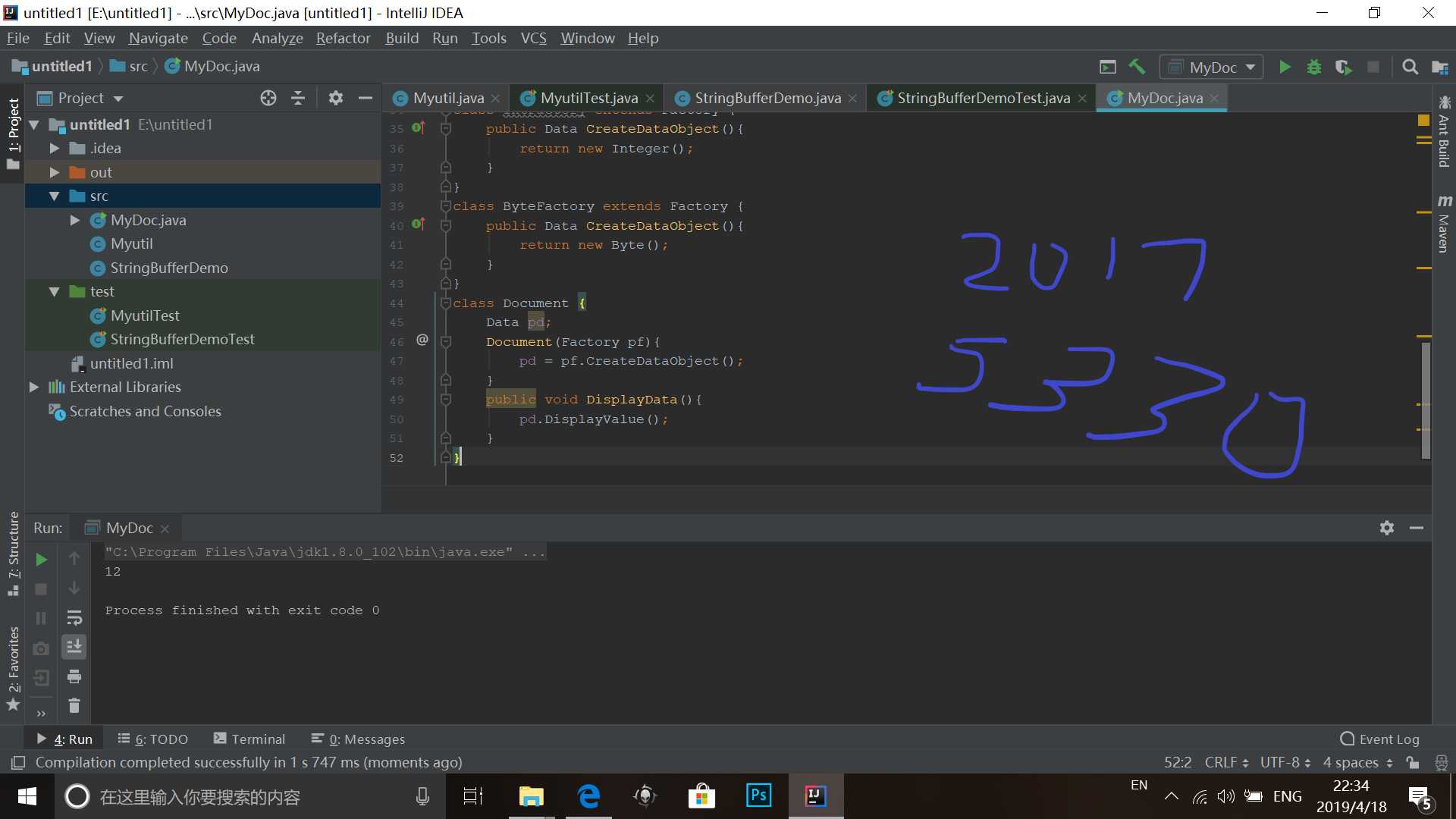Open the 6: TODO tool window

point(153,739)
